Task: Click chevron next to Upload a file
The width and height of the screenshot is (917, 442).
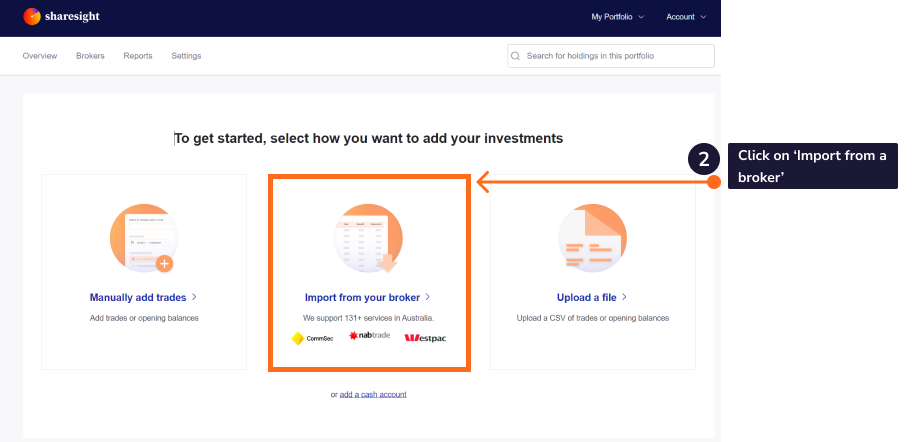Action: click(625, 297)
